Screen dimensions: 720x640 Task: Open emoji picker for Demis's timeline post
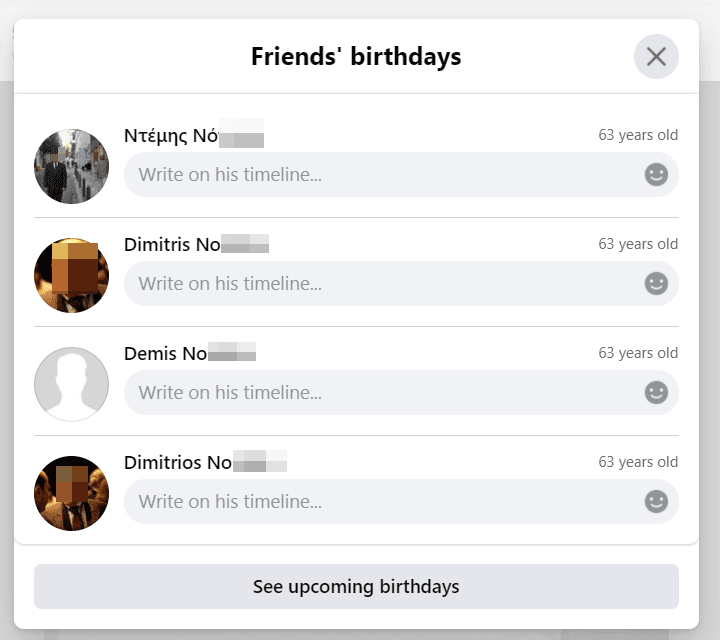(656, 393)
